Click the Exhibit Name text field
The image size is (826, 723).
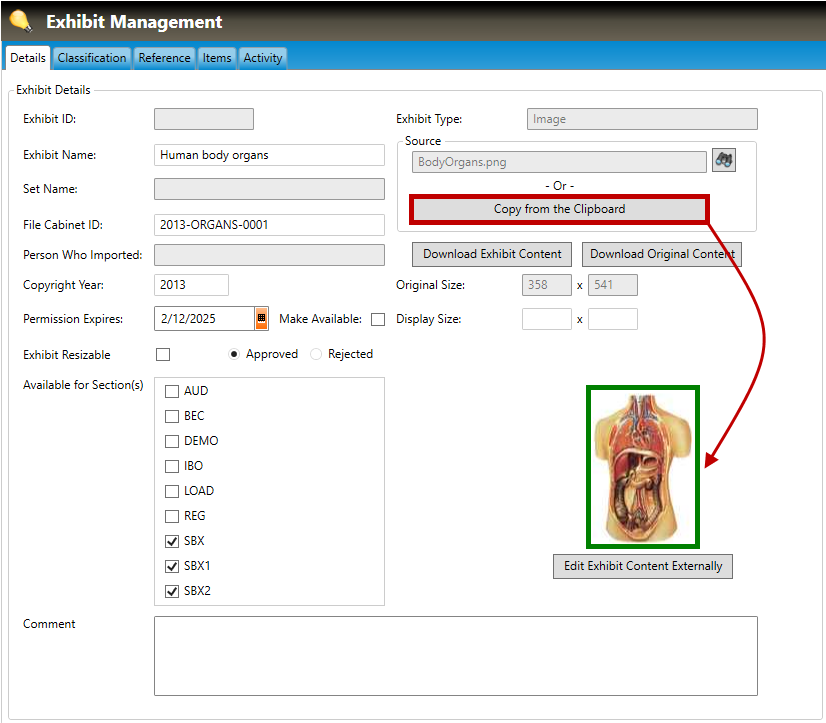tap(269, 155)
